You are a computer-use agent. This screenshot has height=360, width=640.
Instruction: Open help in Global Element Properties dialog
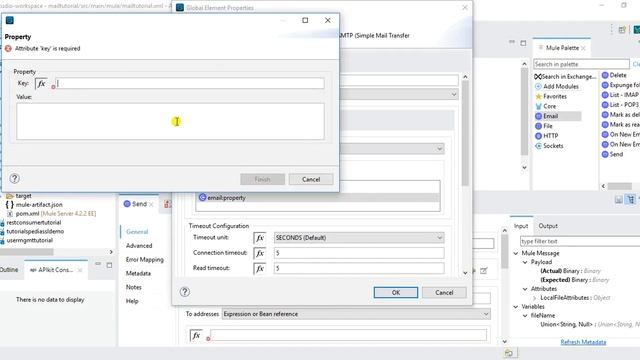184,291
